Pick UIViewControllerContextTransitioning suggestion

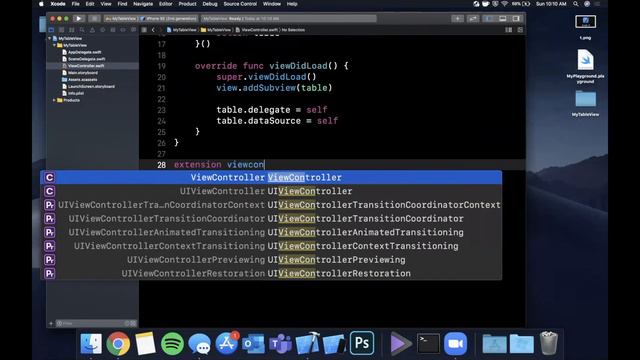pyautogui.click(x=271, y=246)
